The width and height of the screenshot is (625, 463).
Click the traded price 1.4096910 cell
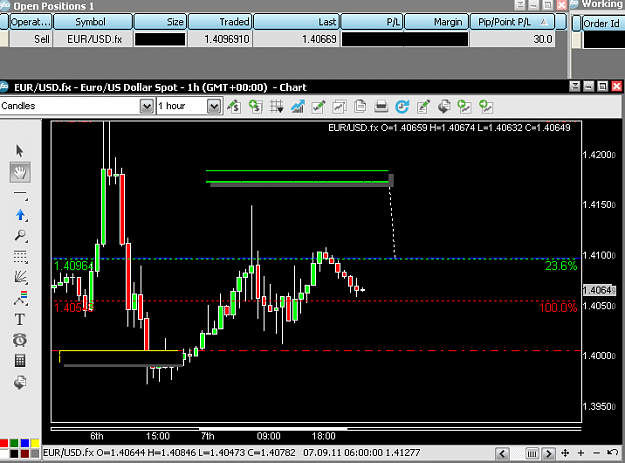click(x=220, y=39)
